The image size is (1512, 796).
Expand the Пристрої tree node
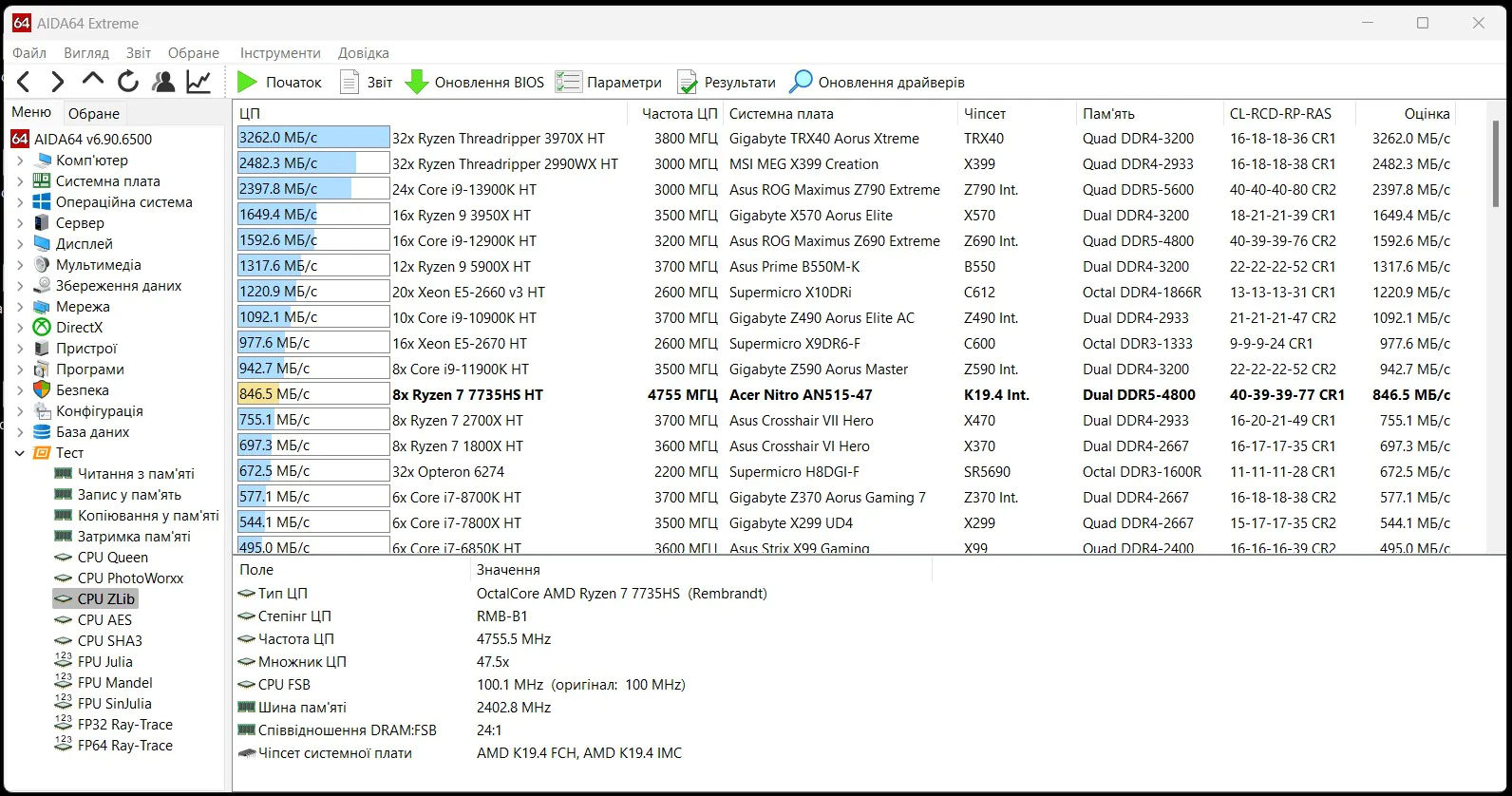[x=20, y=349]
